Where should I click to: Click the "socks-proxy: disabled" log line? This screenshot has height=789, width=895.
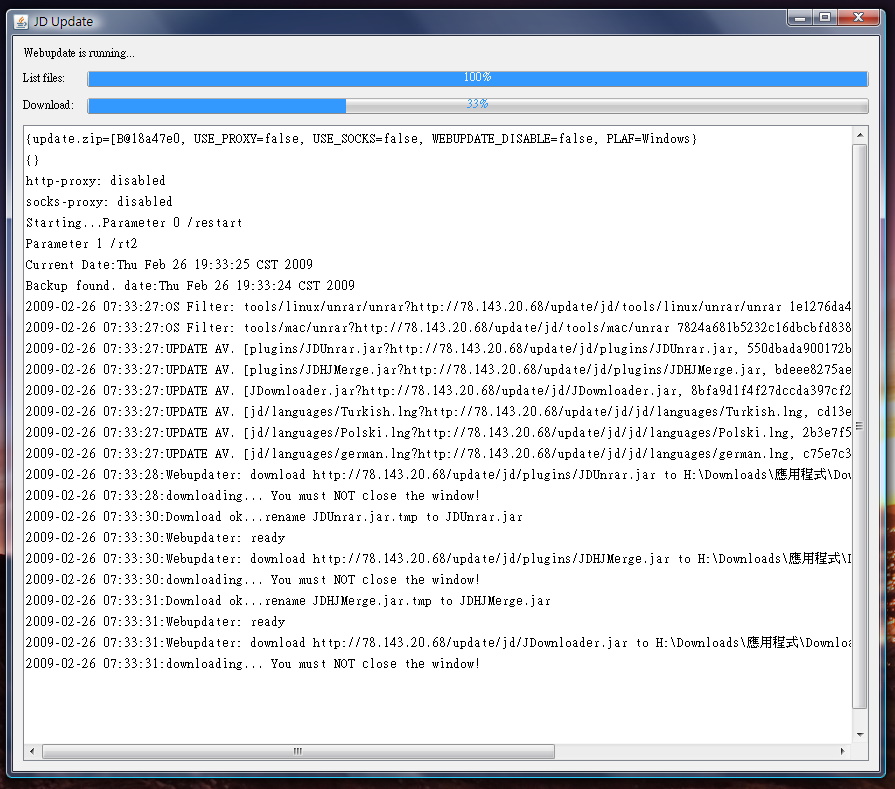point(99,202)
